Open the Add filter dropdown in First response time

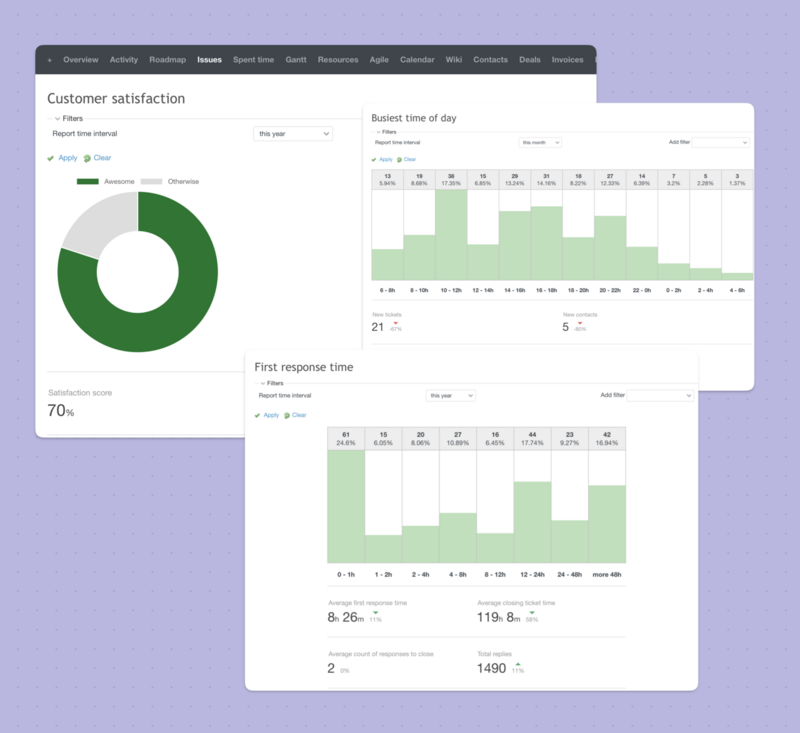tap(661, 395)
